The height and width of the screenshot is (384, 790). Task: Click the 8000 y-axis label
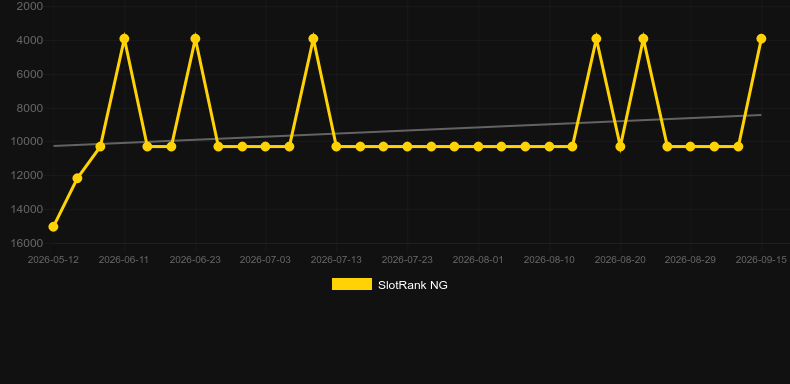(30, 108)
